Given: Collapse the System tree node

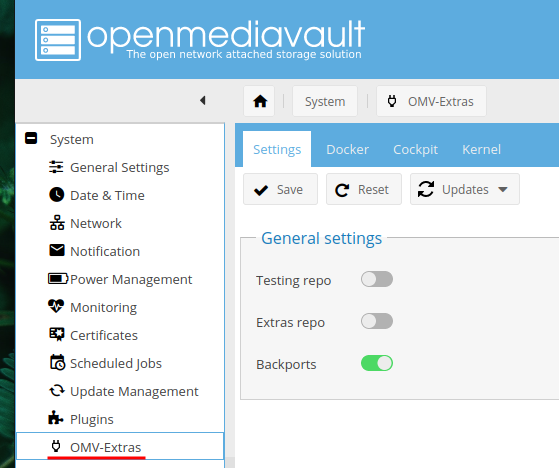Looking at the screenshot, I should pos(31,138).
